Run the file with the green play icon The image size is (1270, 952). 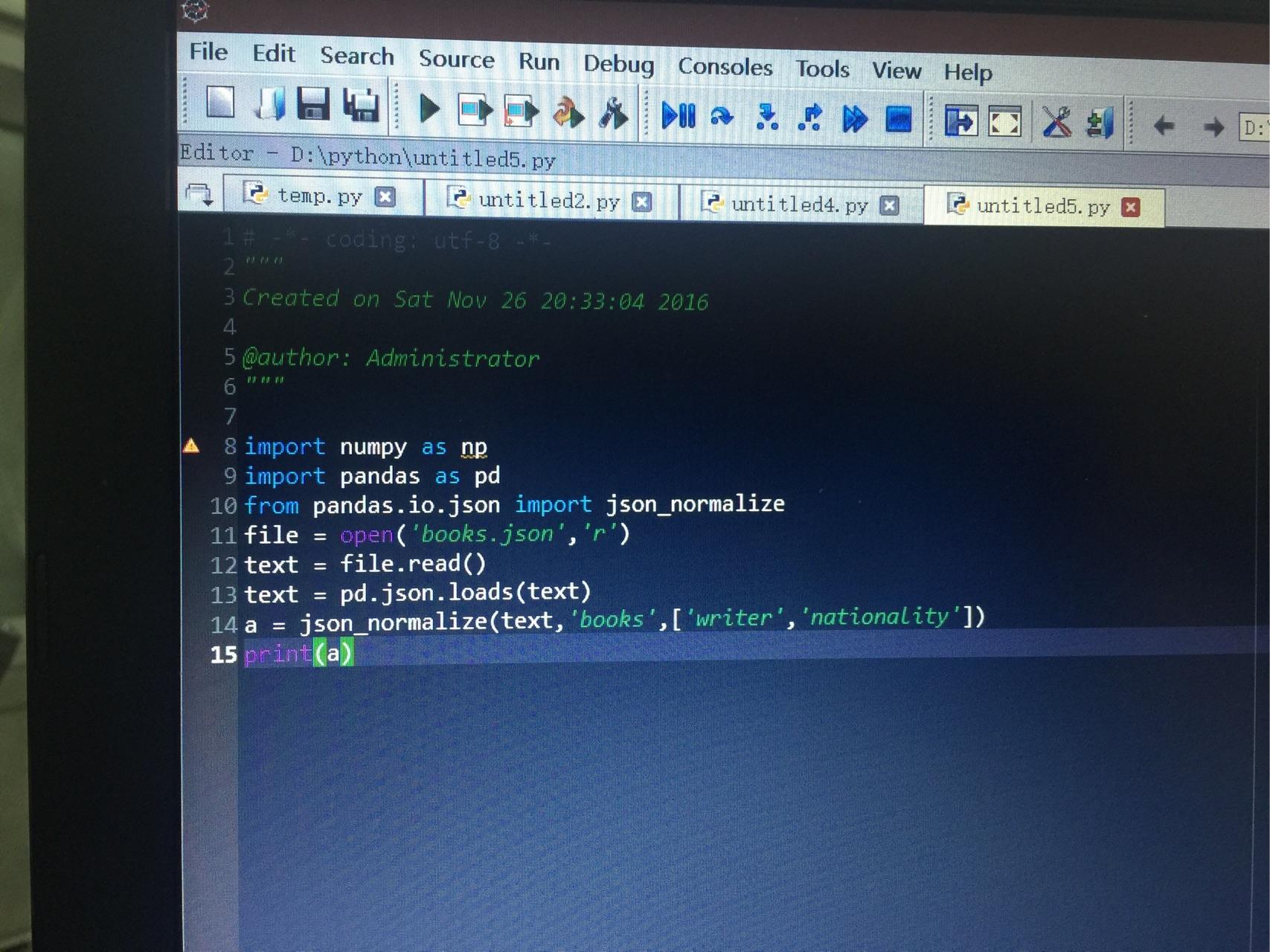coord(429,109)
